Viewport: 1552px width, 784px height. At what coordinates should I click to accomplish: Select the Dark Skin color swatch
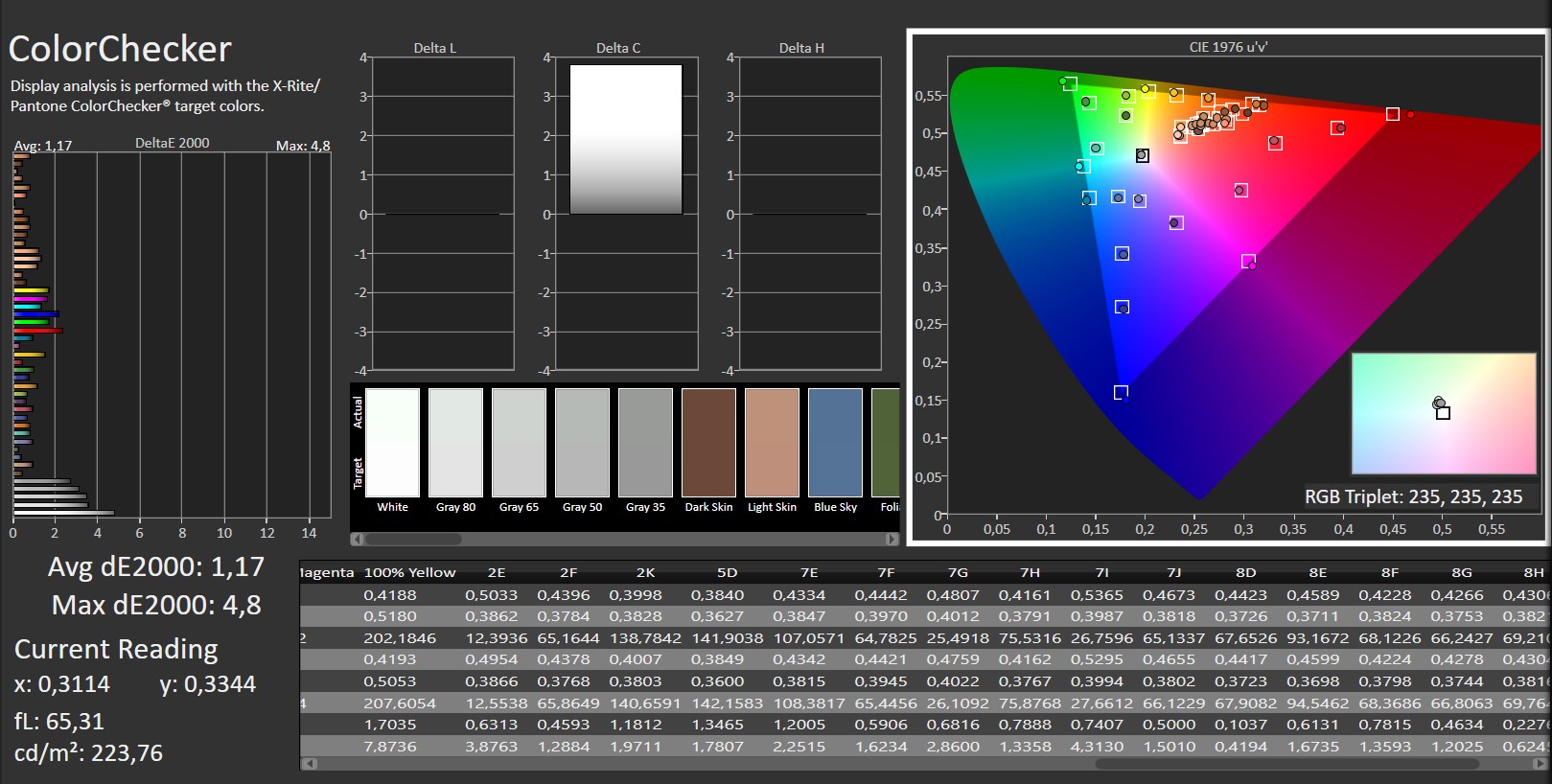click(708, 442)
